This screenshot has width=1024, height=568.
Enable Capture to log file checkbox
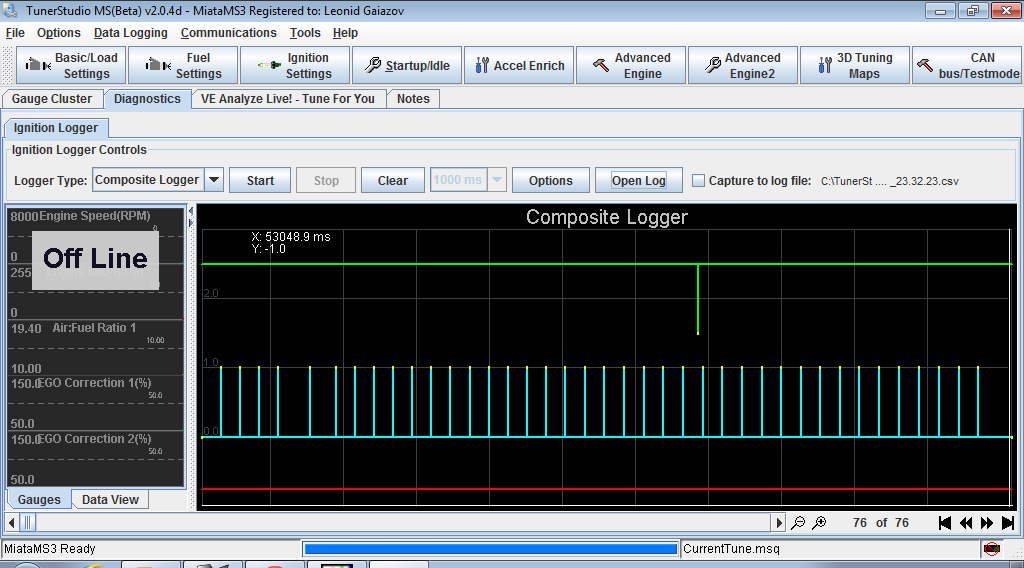click(699, 181)
